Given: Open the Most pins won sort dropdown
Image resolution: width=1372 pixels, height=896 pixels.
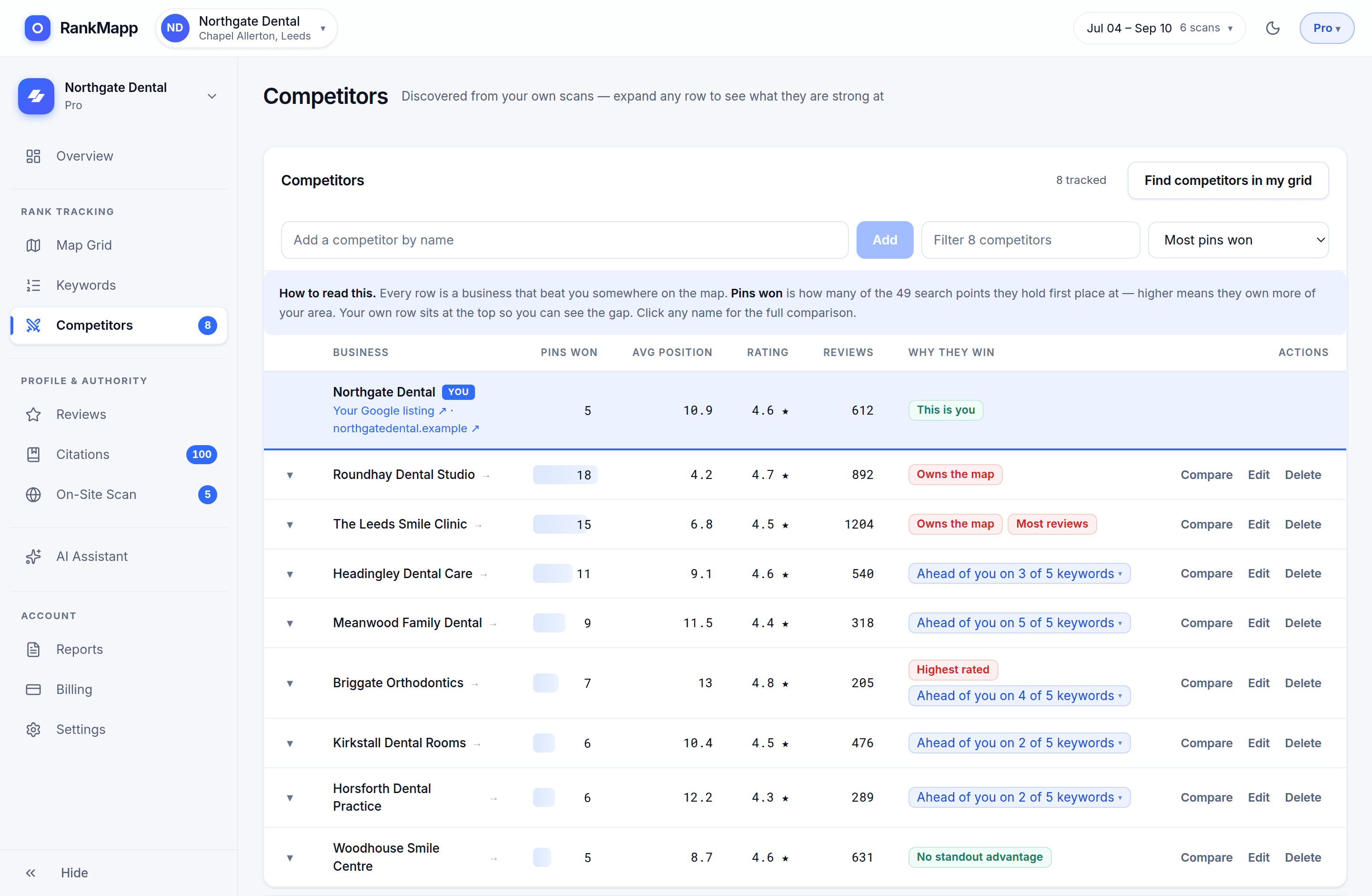Looking at the screenshot, I should pos(1238,240).
